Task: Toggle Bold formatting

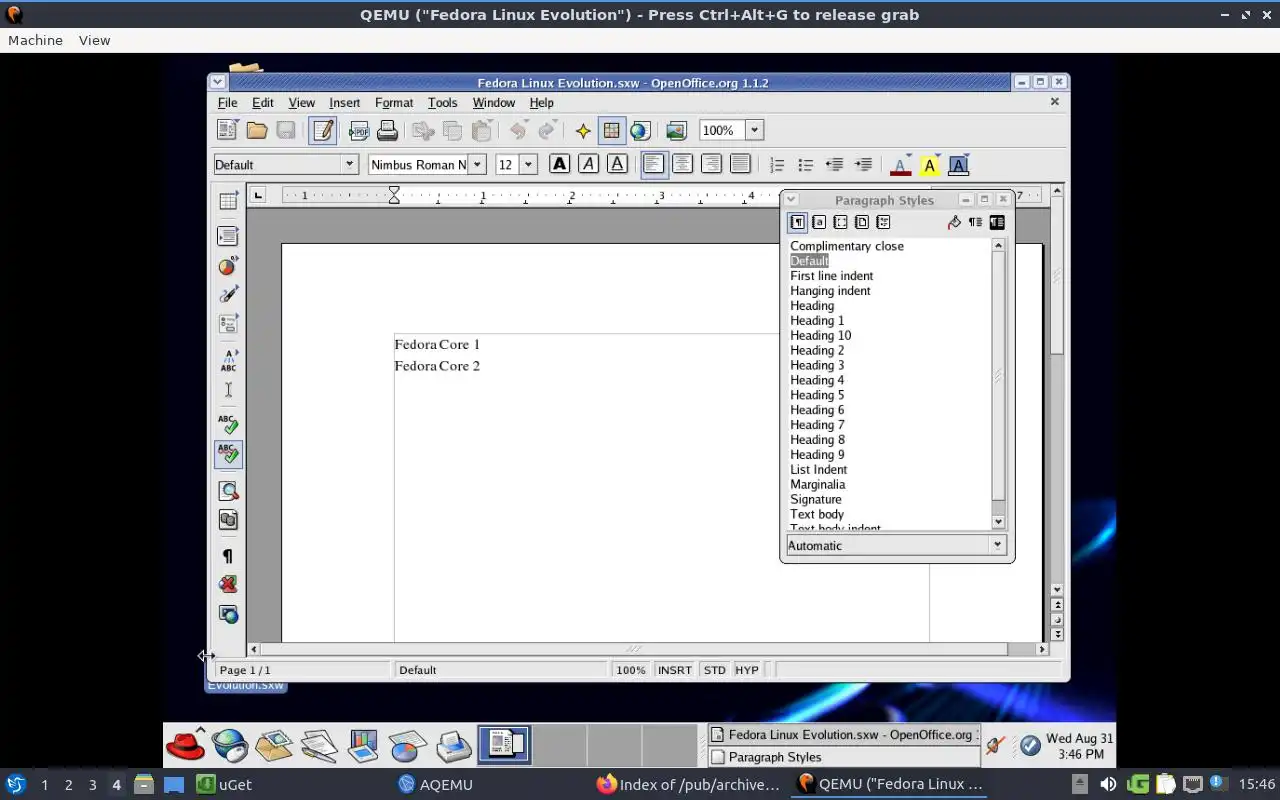Action: point(559,164)
